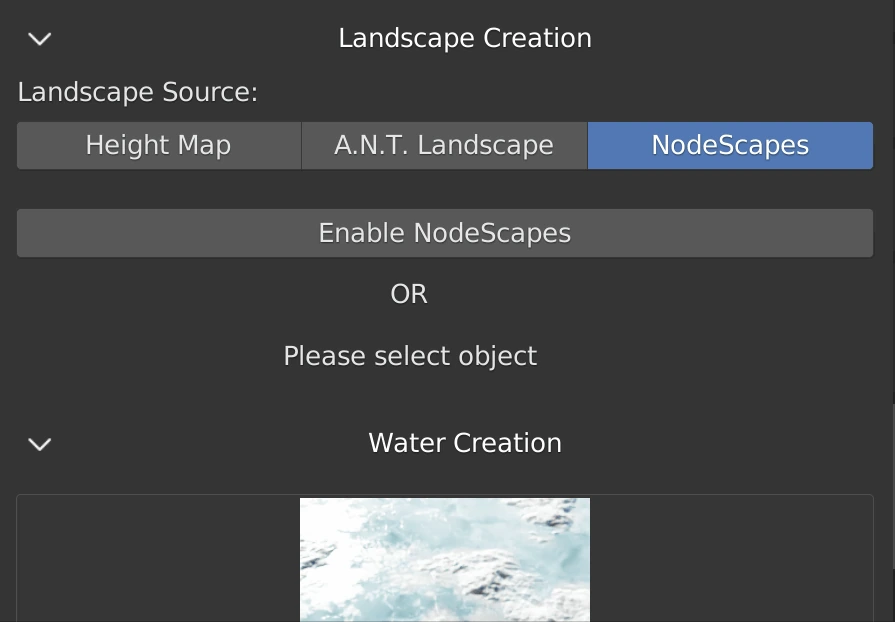Collapse the Landscape Creation panel chevron
Screen dimensions: 895x622
[40, 39]
